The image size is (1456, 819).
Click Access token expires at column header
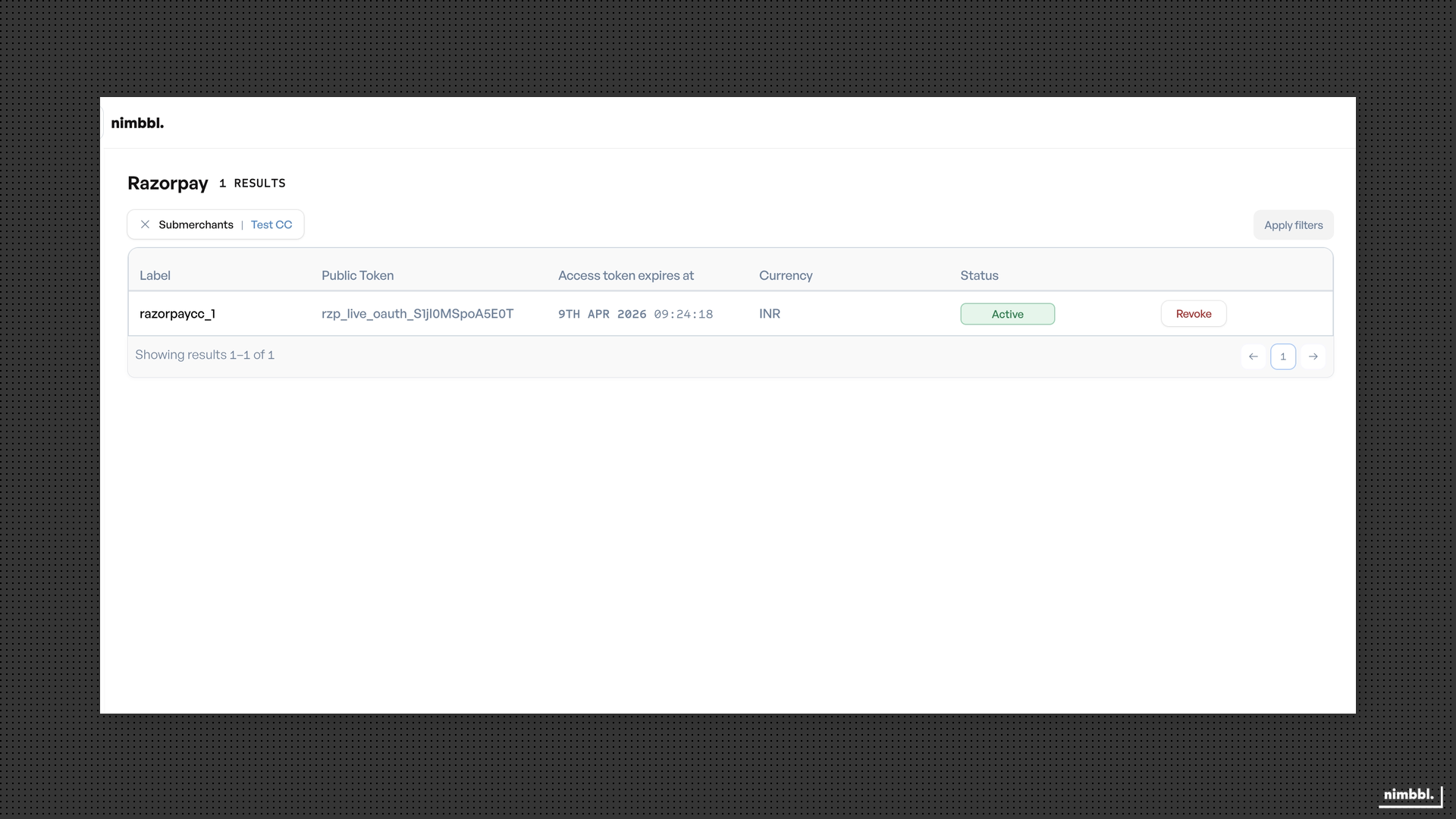(626, 275)
